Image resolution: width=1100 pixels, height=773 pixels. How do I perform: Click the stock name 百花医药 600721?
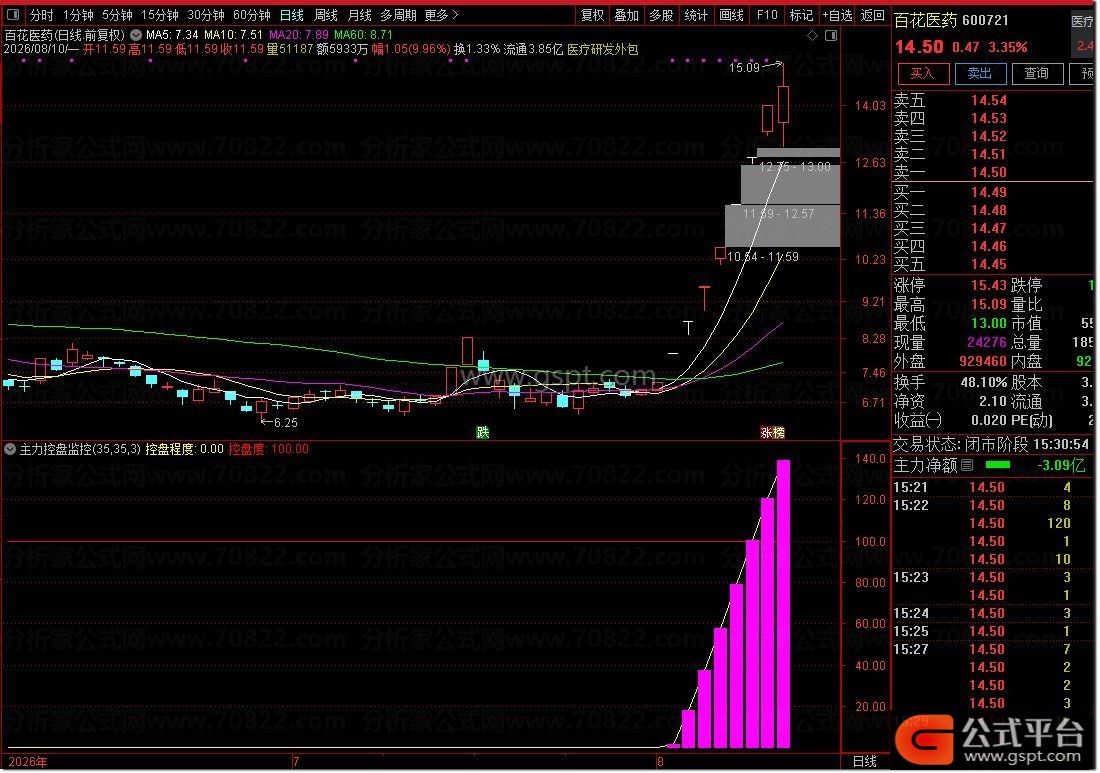[951, 20]
